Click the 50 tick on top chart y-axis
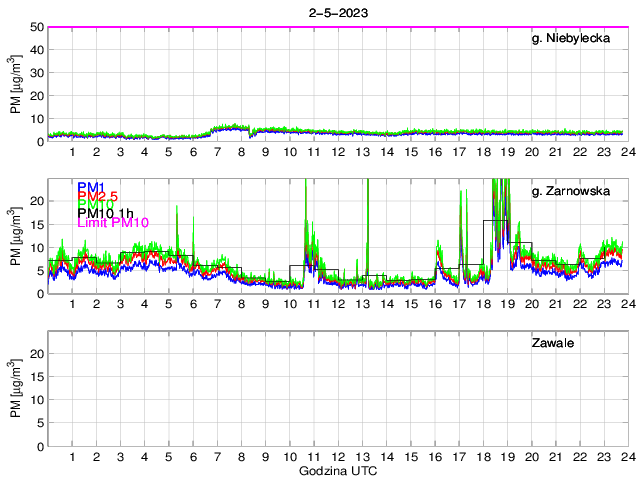Viewport: 640px width, 480px height. 35,27
